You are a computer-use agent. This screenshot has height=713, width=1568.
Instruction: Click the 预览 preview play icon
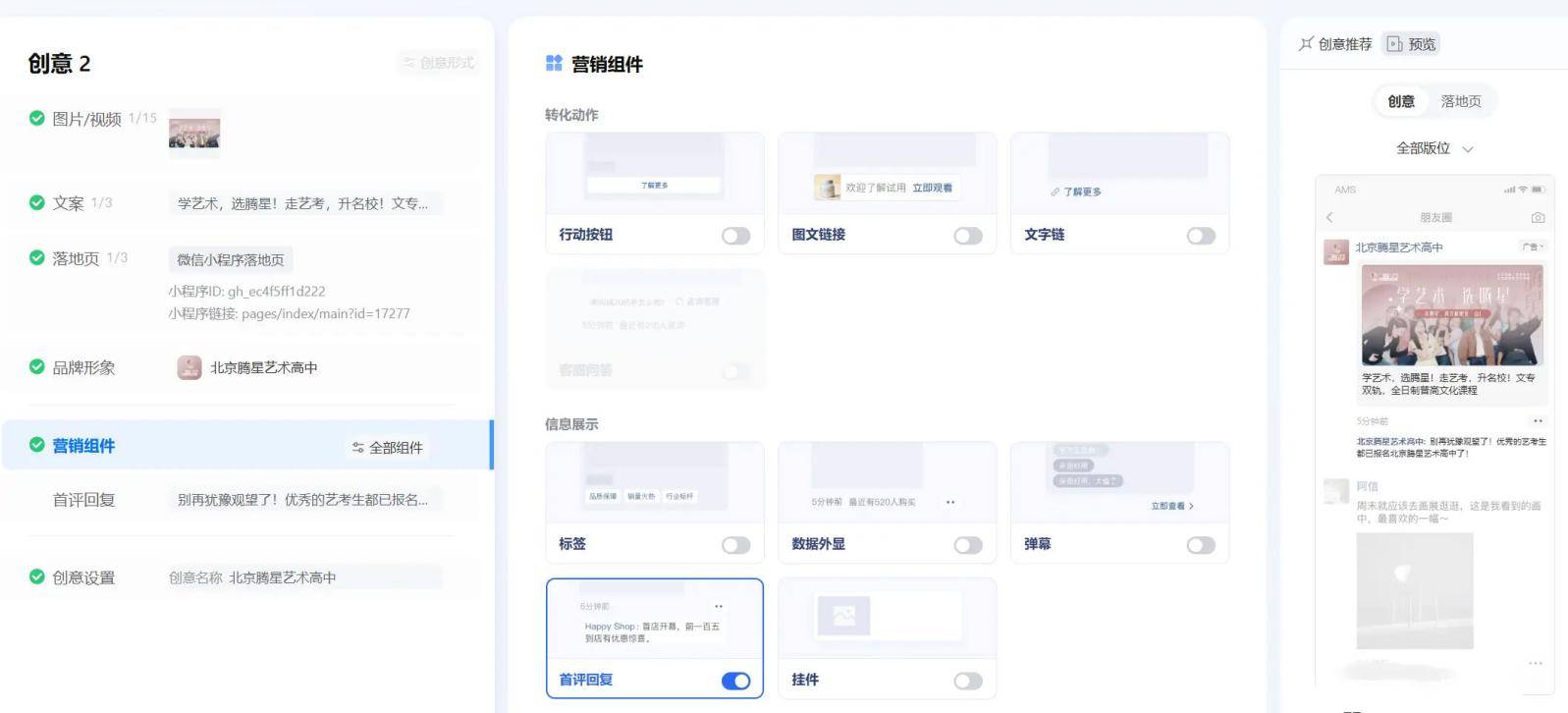(1394, 44)
